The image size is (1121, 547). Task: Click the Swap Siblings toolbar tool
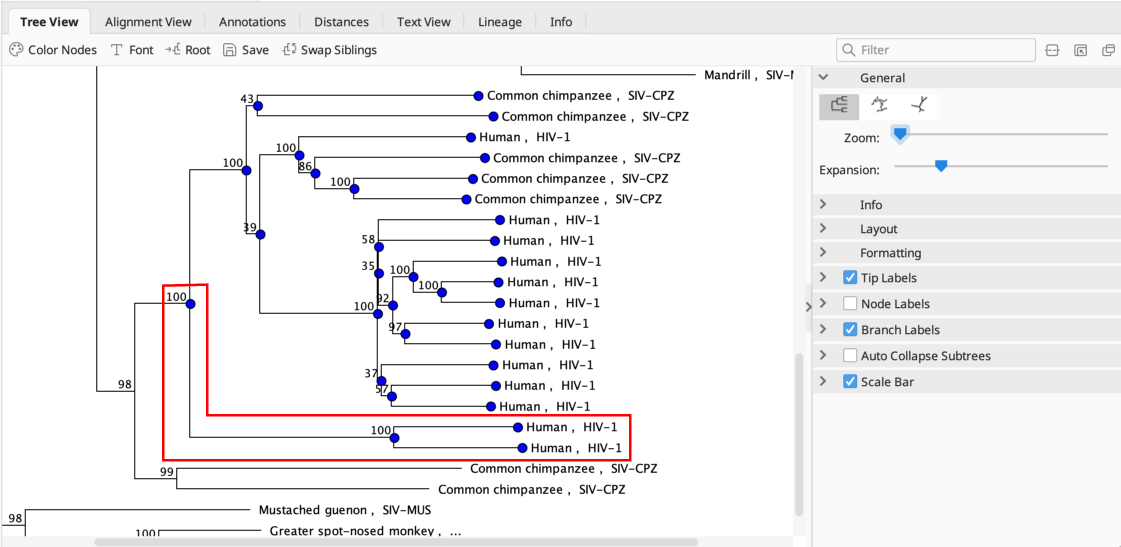(x=330, y=50)
